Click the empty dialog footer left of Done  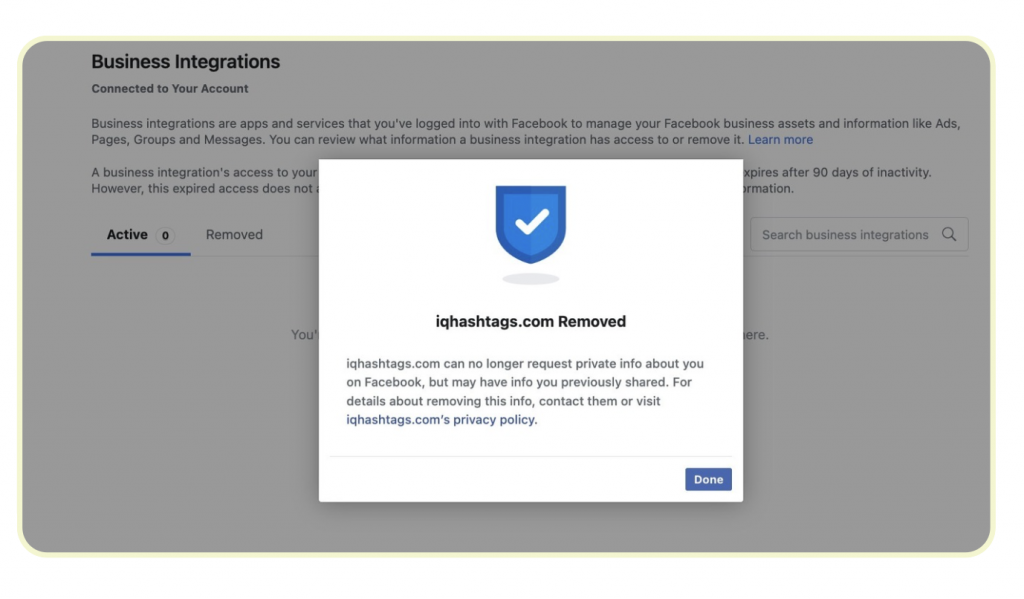(x=500, y=480)
